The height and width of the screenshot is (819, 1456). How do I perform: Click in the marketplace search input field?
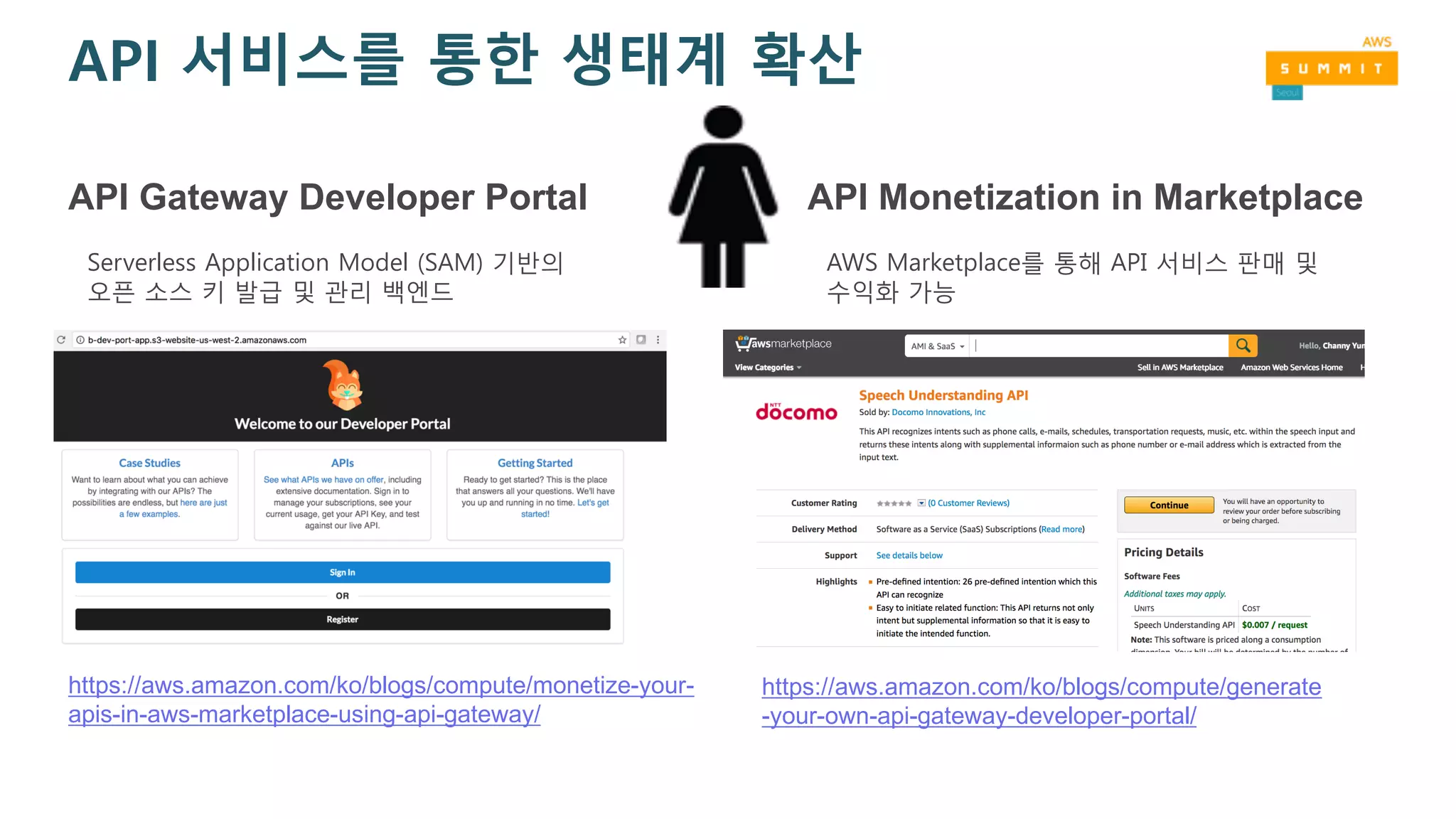coord(1101,346)
